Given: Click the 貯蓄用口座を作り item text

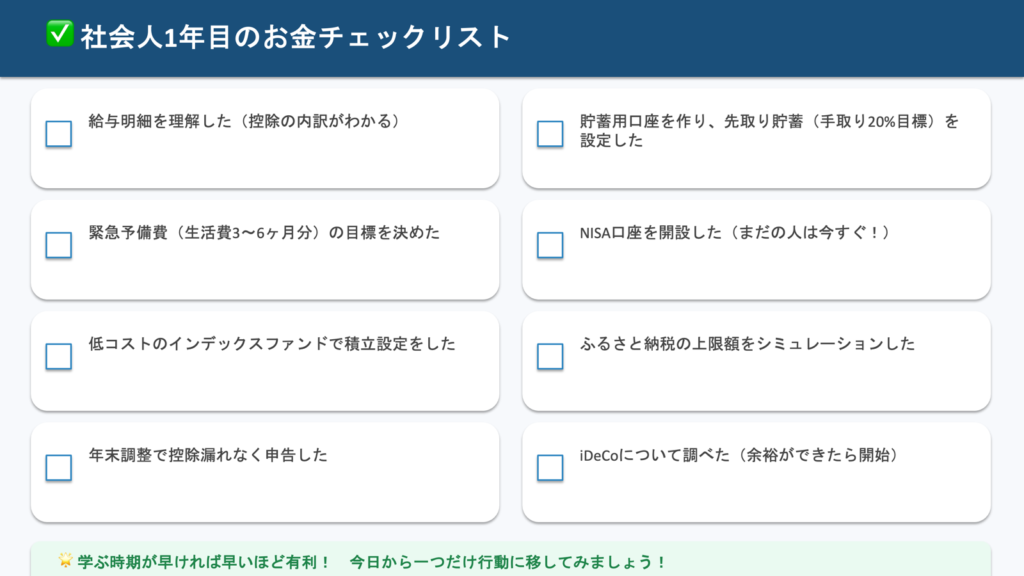Looking at the screenshot, I should point(768,131).
